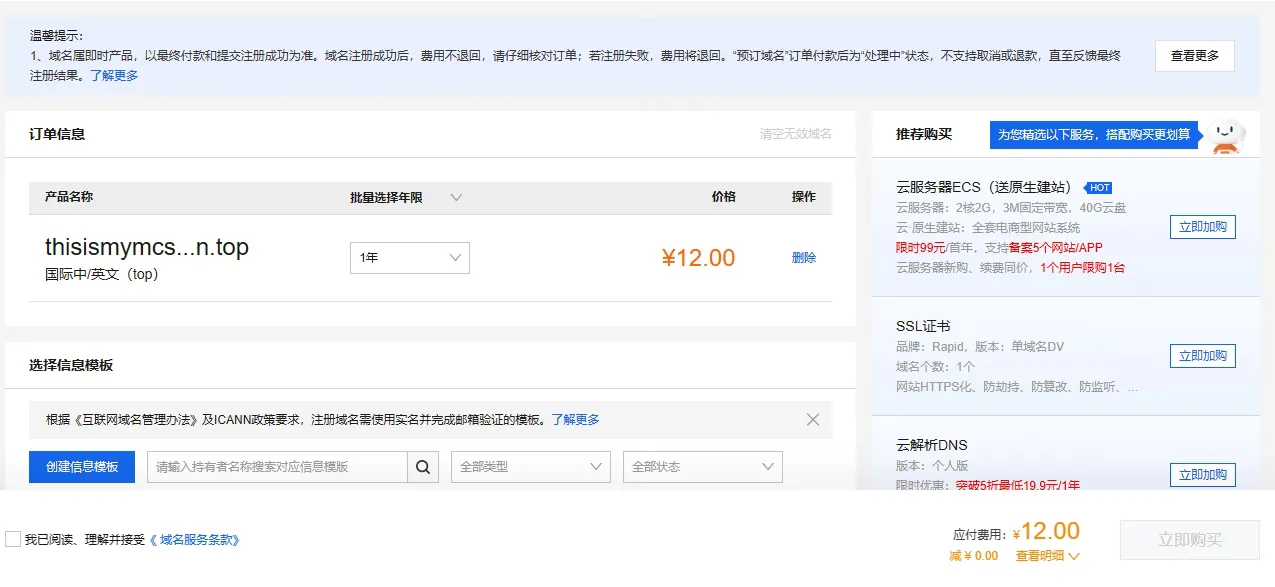This screenshot has height=587, width=1275.
Task: Open the 1年 registration period dropdown
Action: [409, 258]
